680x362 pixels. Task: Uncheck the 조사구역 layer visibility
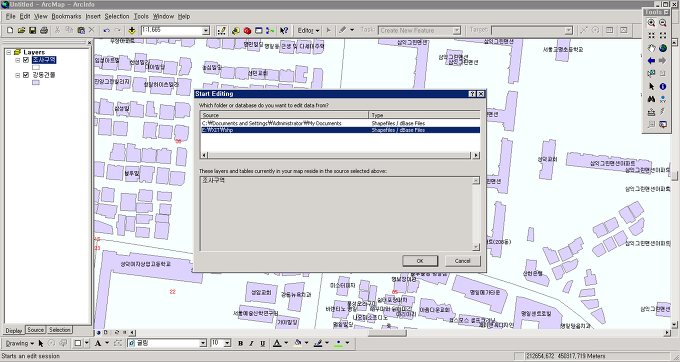coord(26,60)
